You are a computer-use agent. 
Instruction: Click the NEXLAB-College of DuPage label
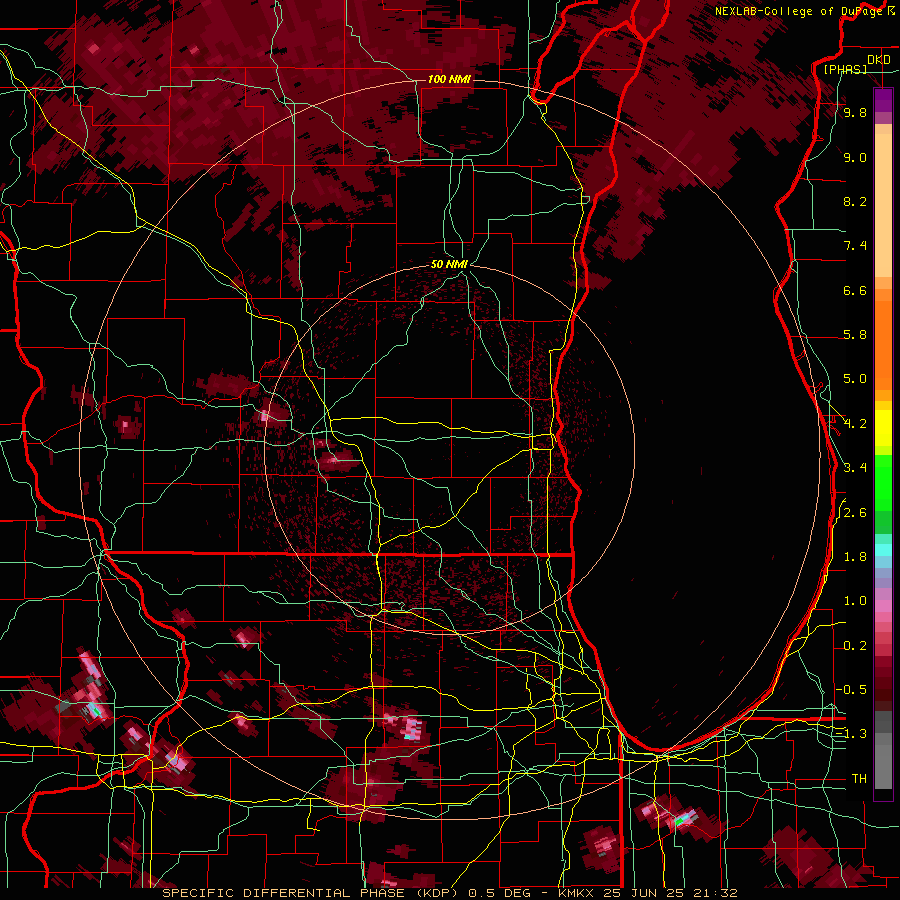[x=800, y=11]
